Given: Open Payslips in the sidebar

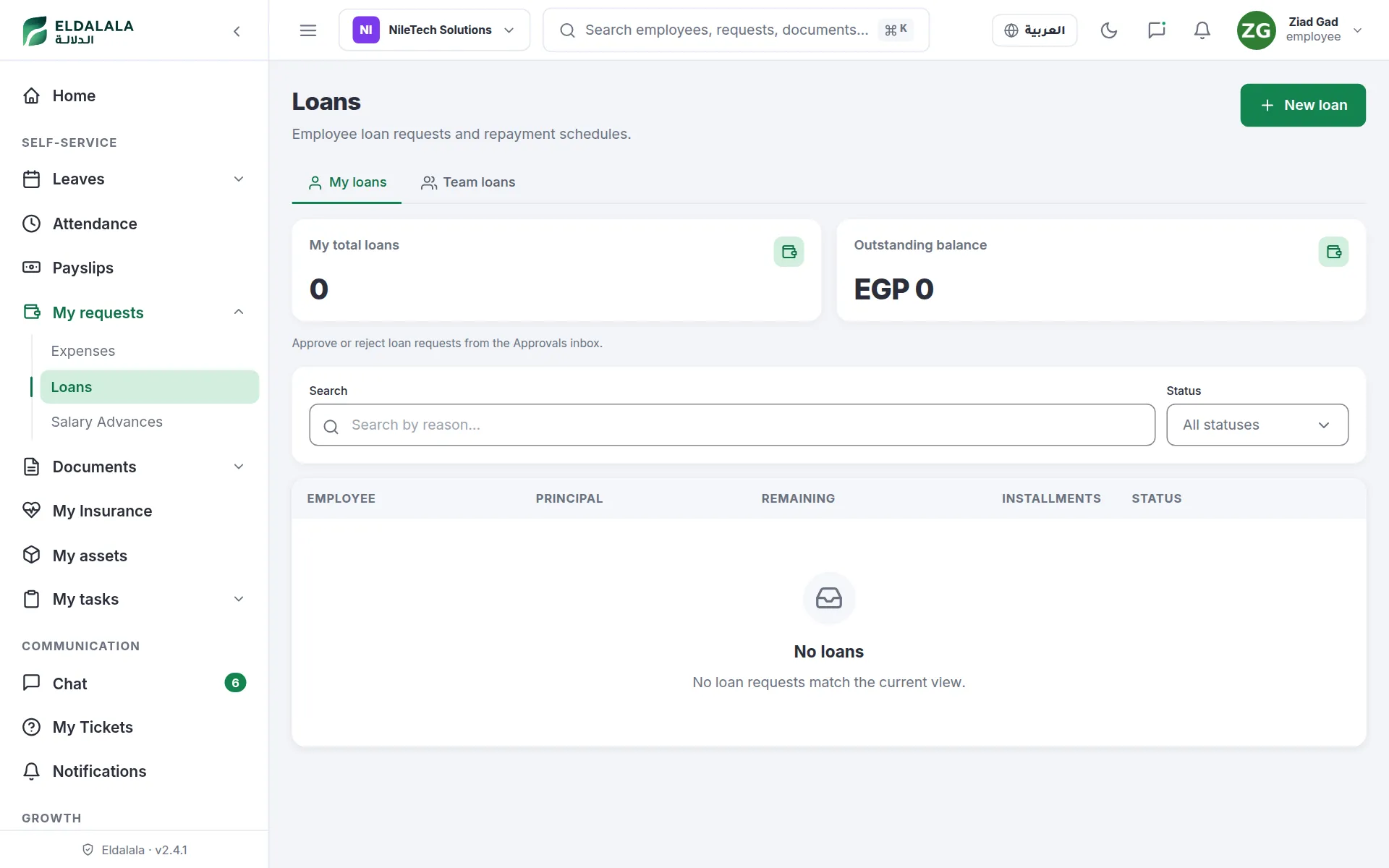Looking at the screenshot, I should coord(135,268).
